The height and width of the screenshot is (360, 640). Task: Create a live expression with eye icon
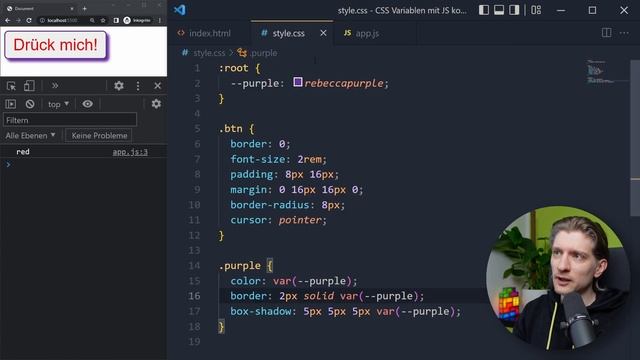[87, 104]
